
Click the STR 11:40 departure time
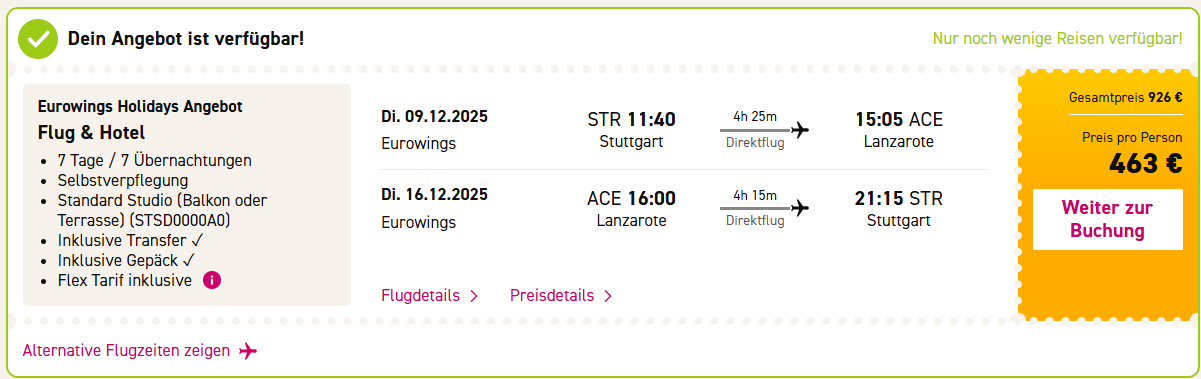click(x=631, y=120)
